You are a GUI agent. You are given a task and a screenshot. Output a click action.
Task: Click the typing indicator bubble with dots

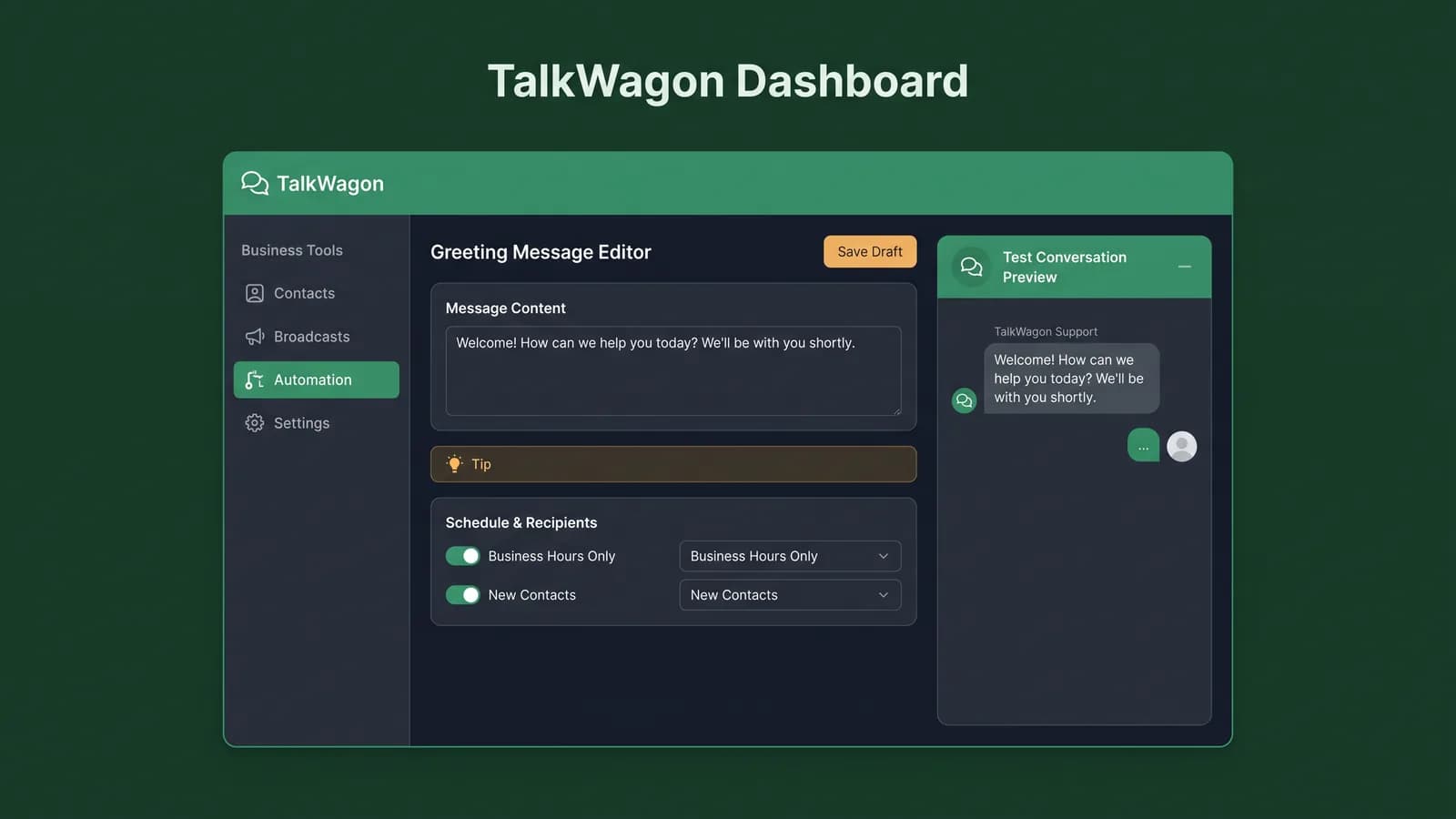tap(1143, 446)
